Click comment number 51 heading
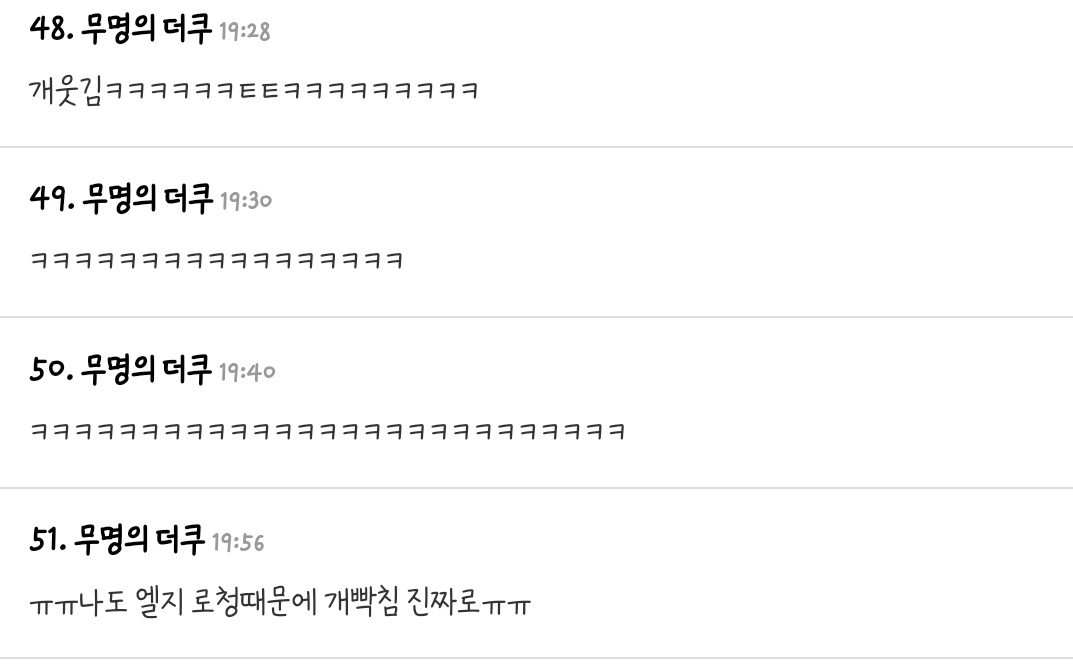 coord(146,540)
